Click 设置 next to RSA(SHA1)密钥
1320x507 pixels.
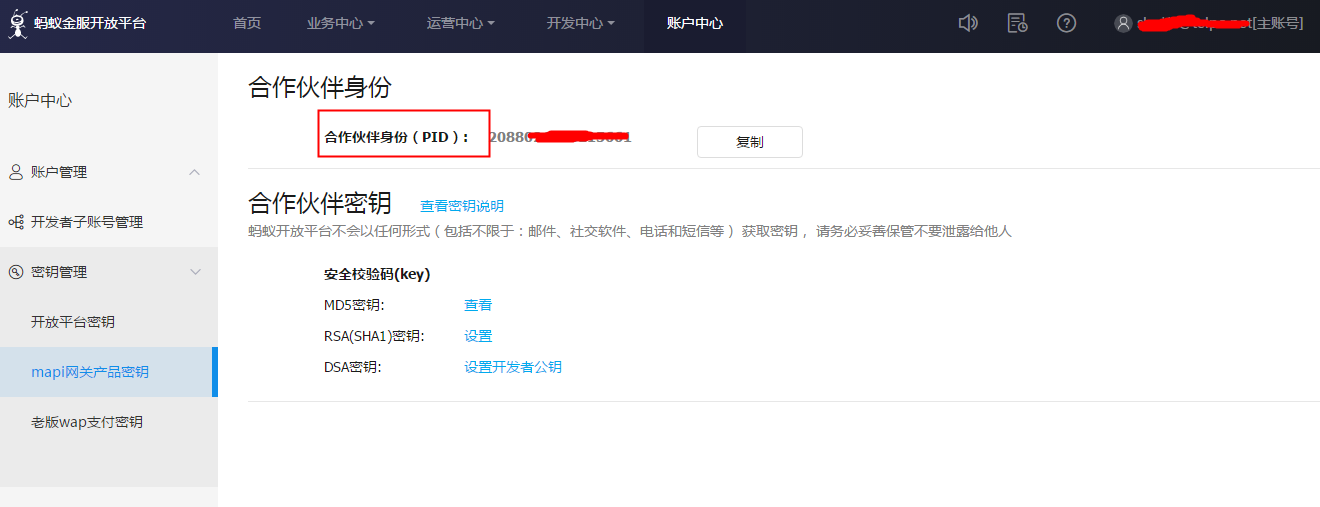pos(478,336)
